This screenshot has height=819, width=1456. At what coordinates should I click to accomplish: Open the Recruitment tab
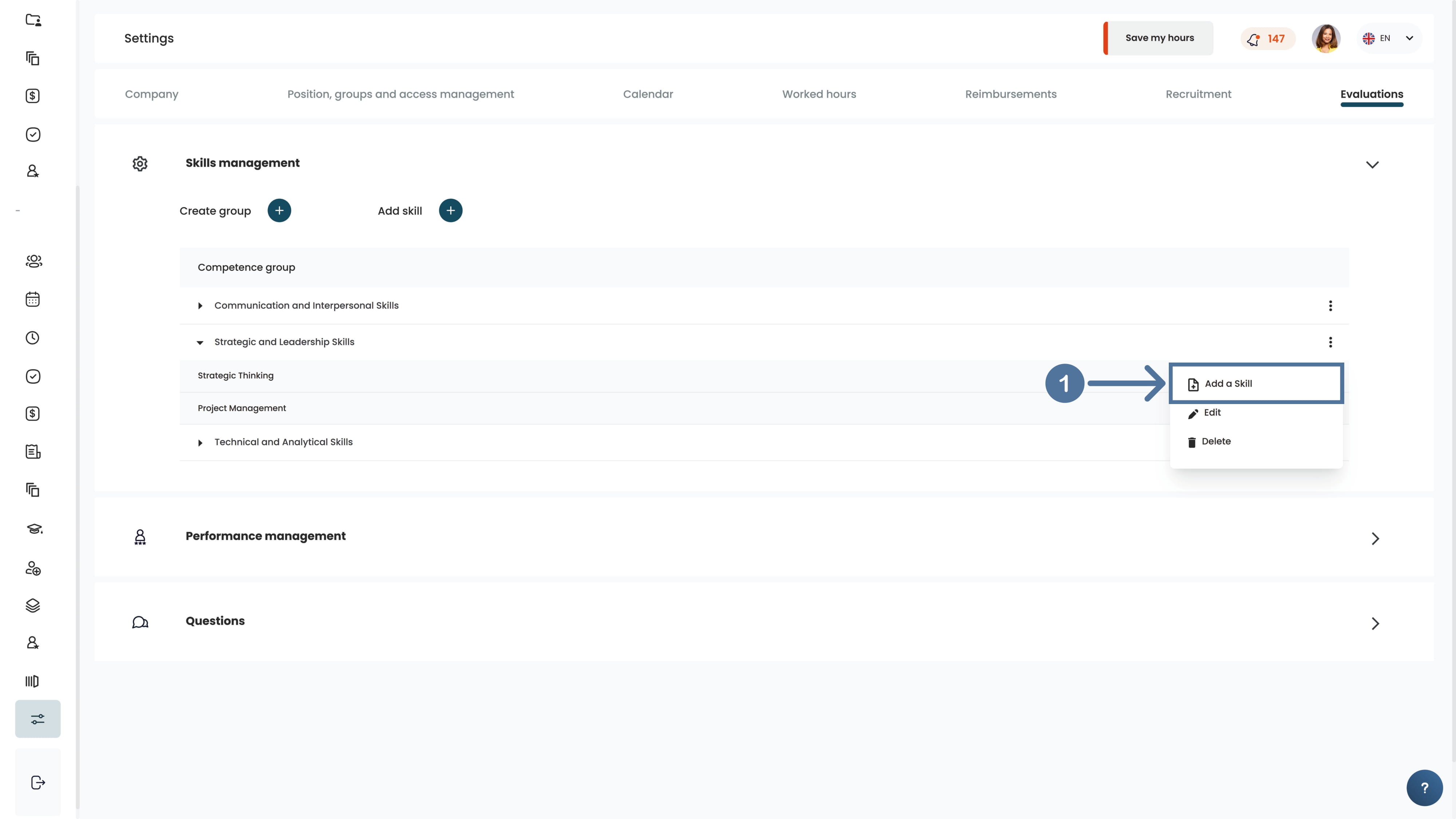[1198, 94]
